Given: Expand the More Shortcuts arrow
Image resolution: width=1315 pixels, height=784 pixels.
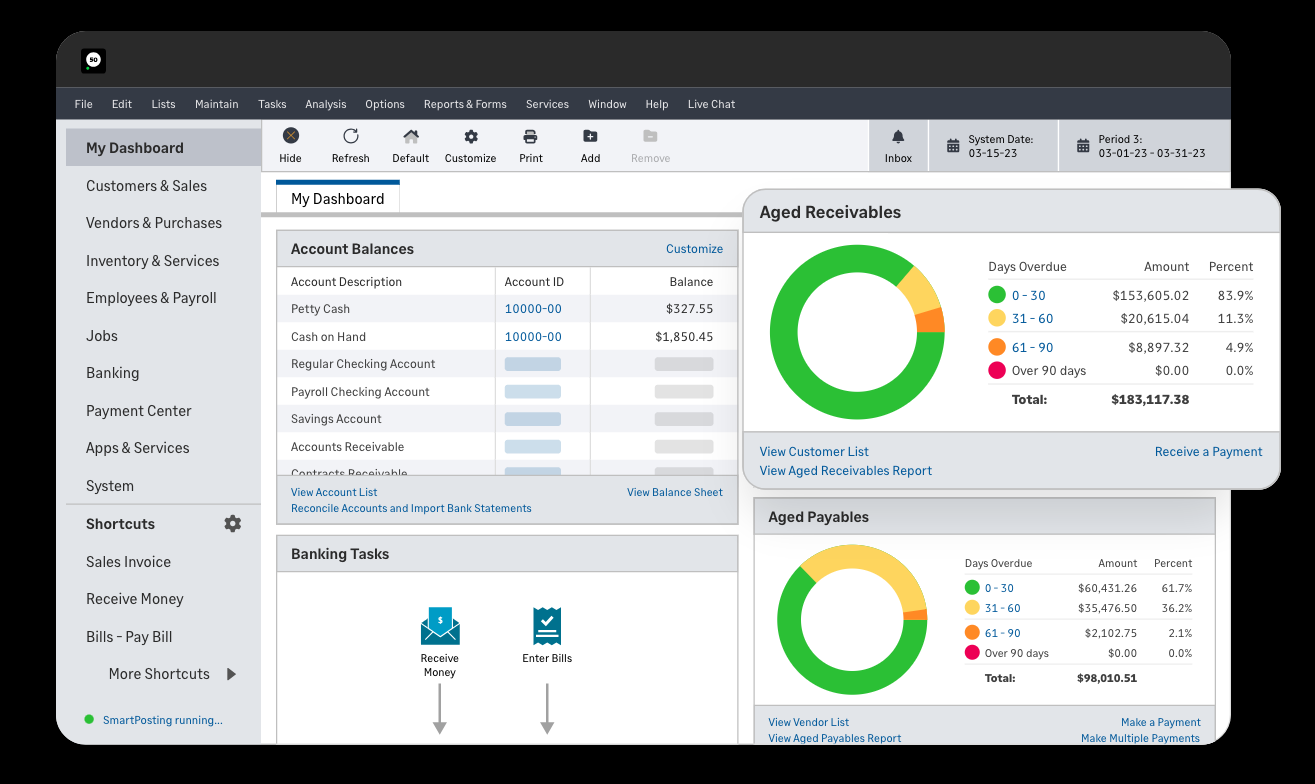Looking at the screenshot, I should coord(231,674).
